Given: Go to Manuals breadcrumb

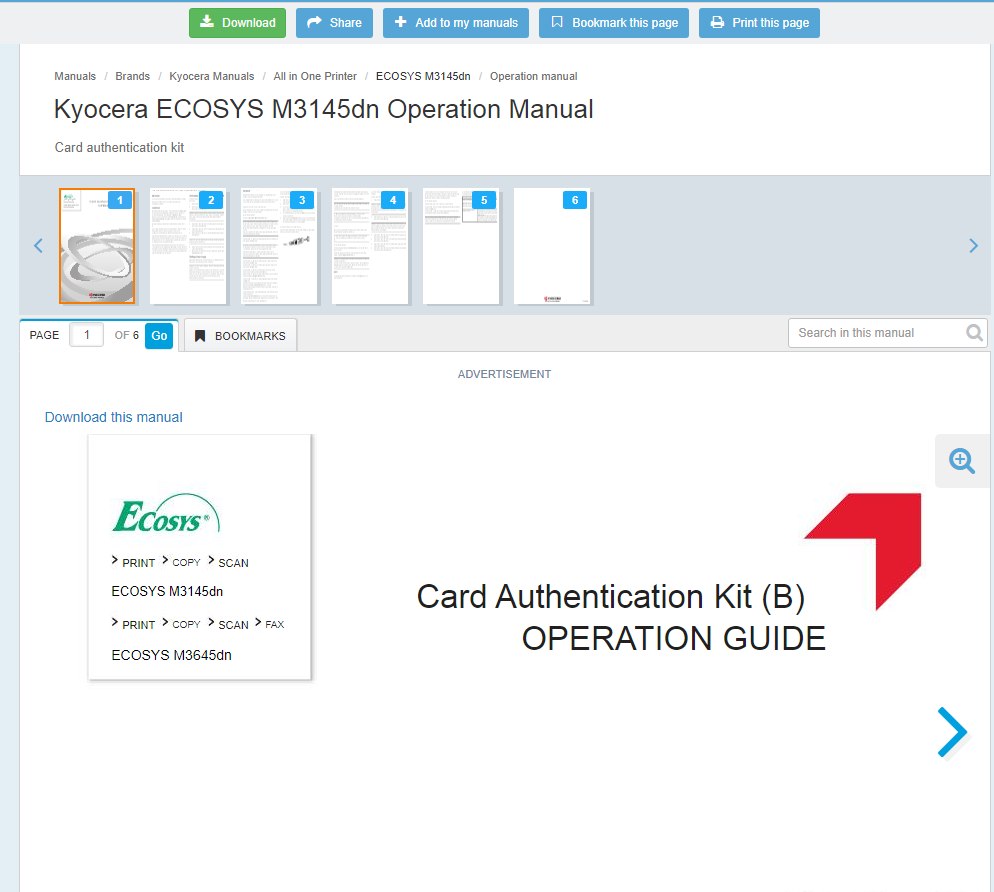Looking at the screenshot, I should point(75,76).
